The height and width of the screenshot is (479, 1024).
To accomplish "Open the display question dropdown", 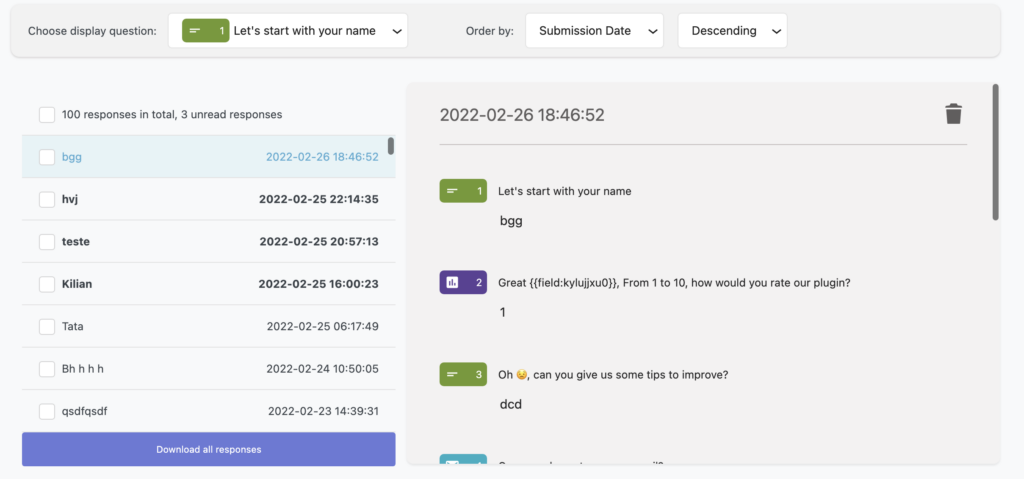I will tap(288, 31).
